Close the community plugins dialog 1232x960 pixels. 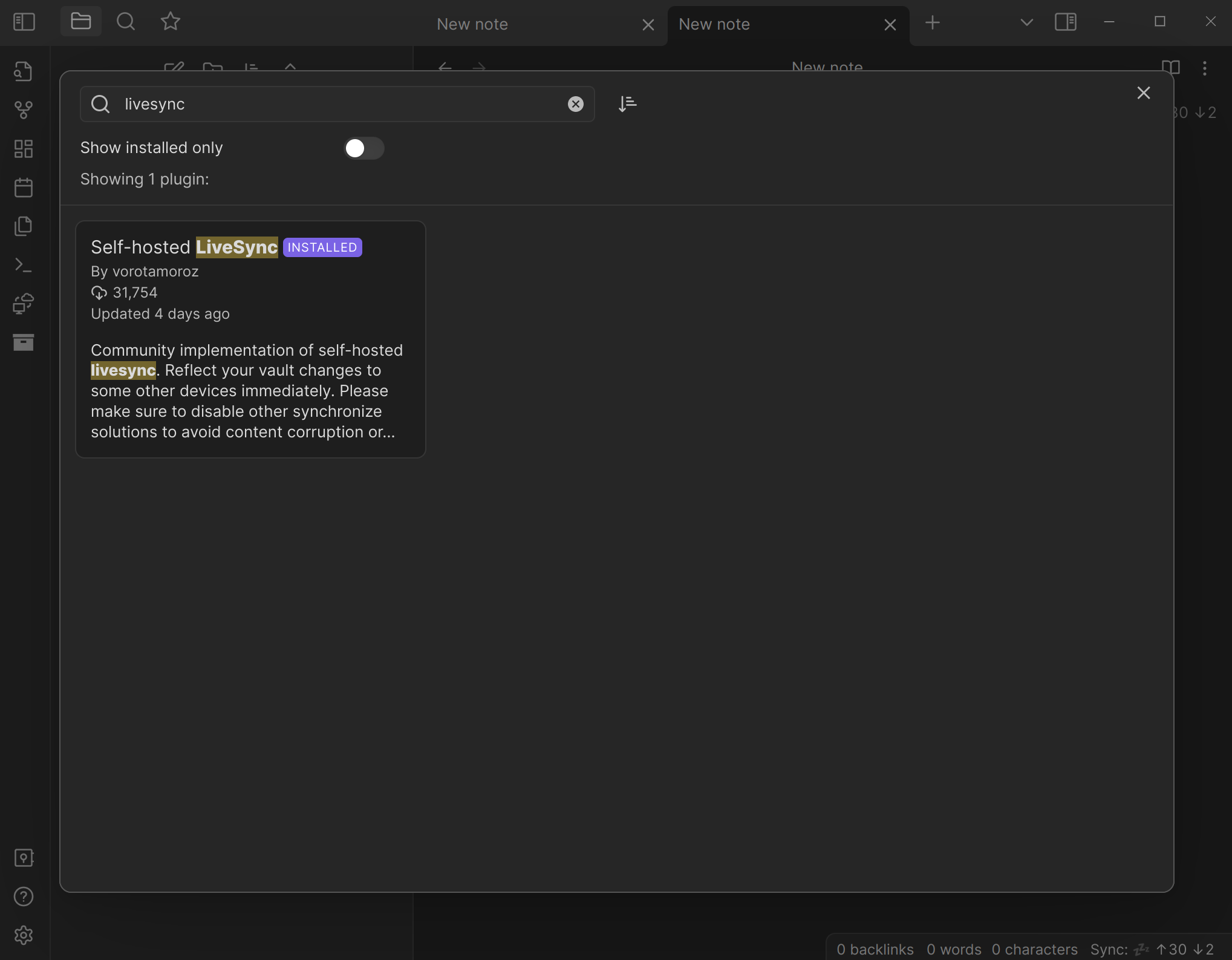pos(1143,93)
